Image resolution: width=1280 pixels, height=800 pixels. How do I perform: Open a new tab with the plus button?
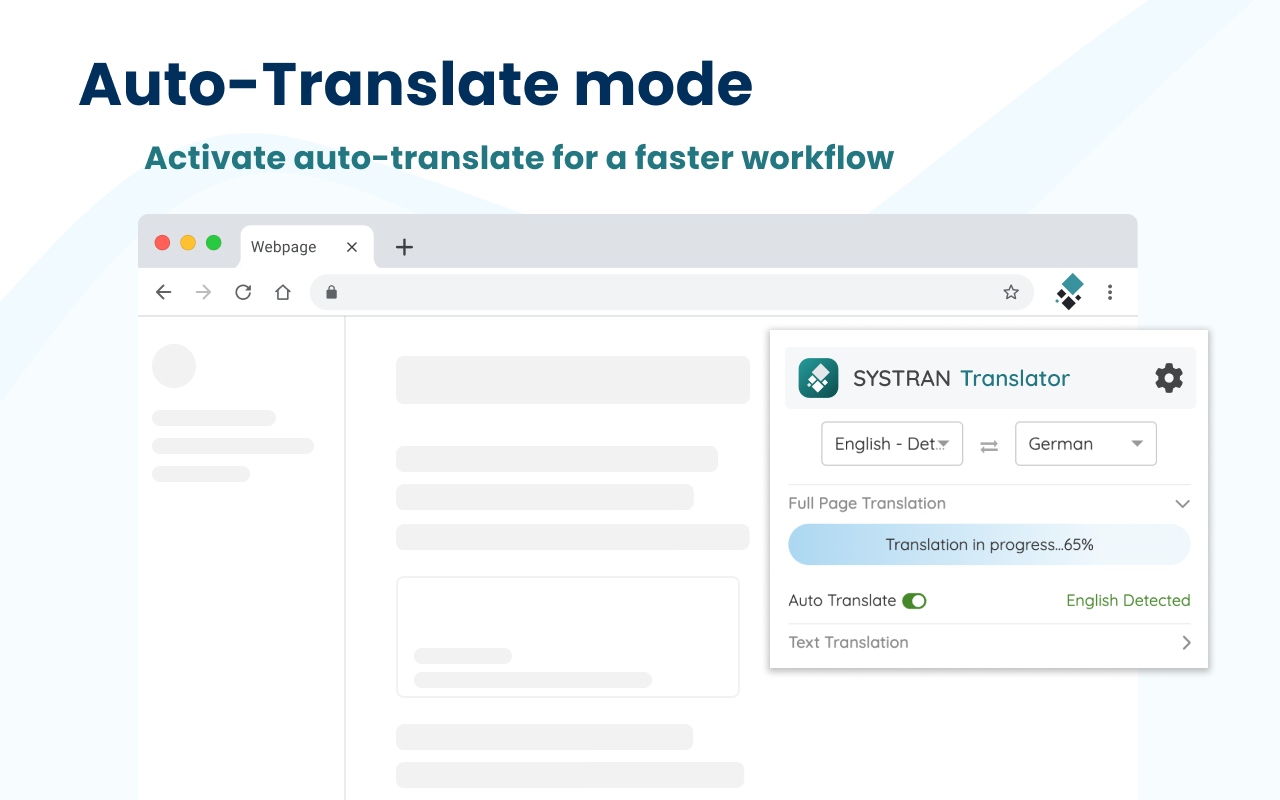pyautogui.click(x=403, y=246)
